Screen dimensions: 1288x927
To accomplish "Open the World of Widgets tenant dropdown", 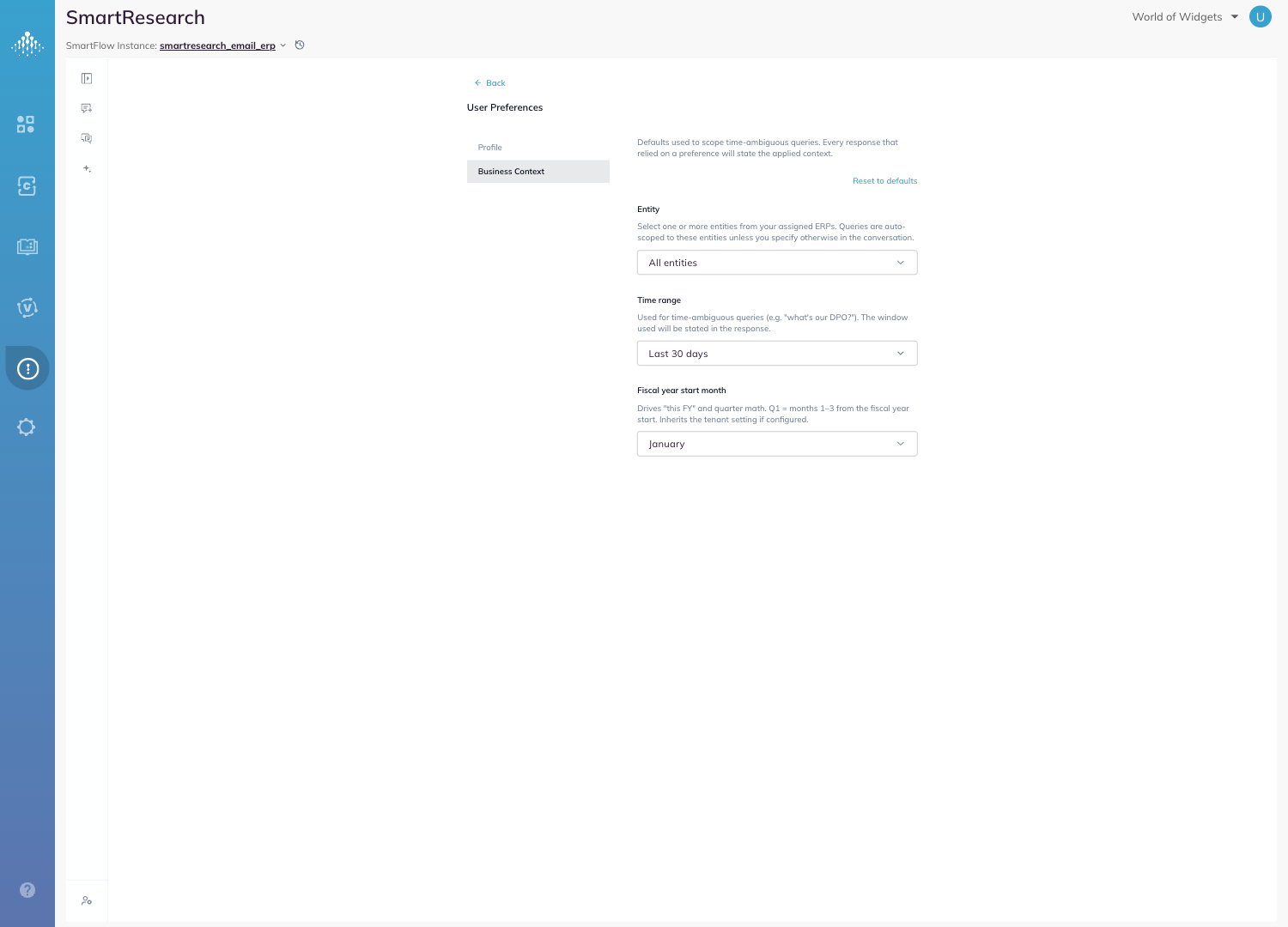I will click(x=1185, y=16).
